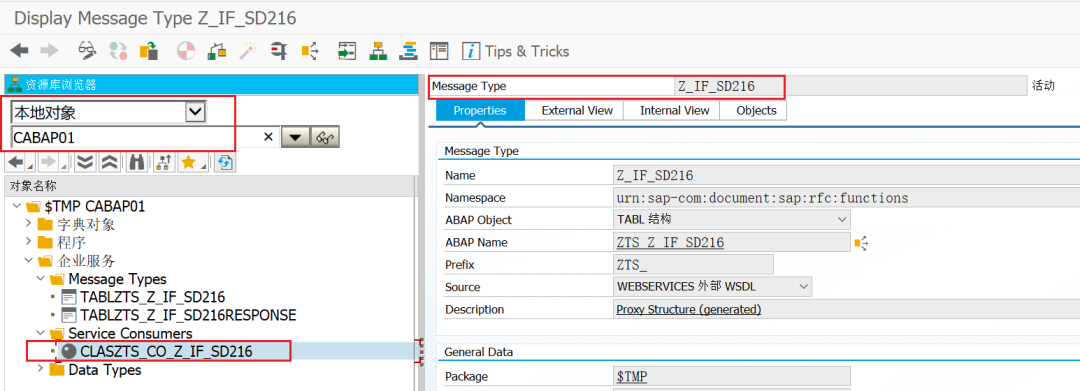Screen dimensions: 1080x391
Task: Collapse the $TMP CABAP01 tree node
Action: pos(16,207)
